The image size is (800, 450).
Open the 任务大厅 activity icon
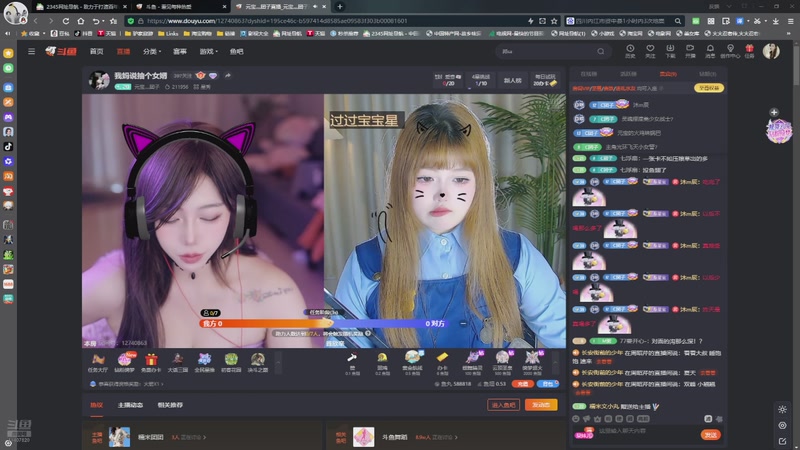coord(97,363)
